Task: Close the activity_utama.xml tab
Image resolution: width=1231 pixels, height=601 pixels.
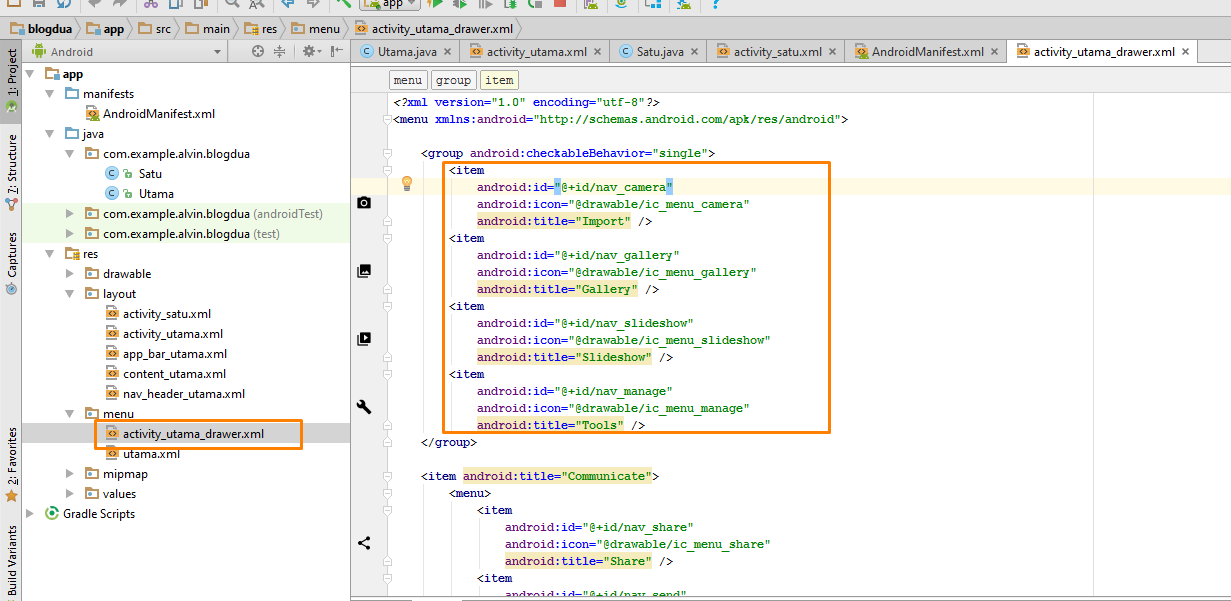Action: (x=597, y=52)
